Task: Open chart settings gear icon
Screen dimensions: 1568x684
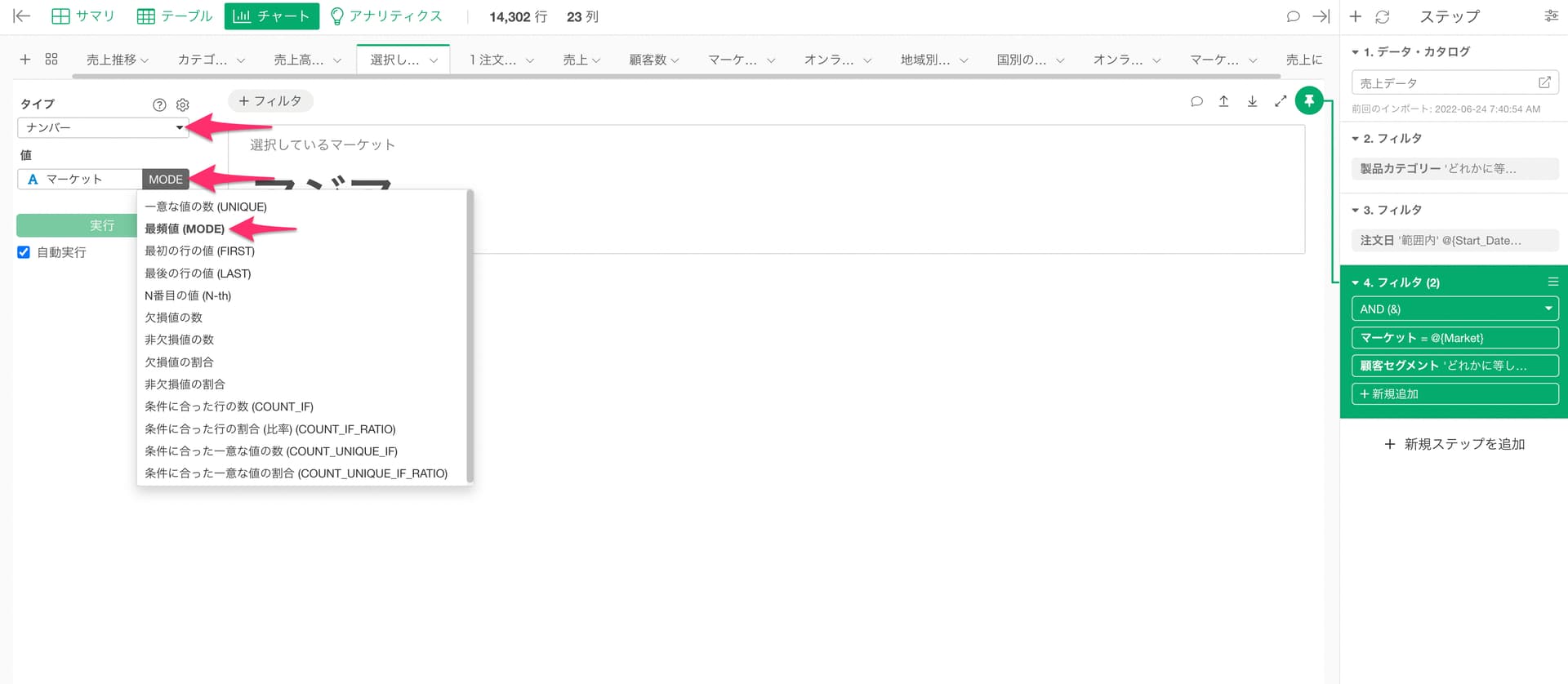Action: [183, 104]
